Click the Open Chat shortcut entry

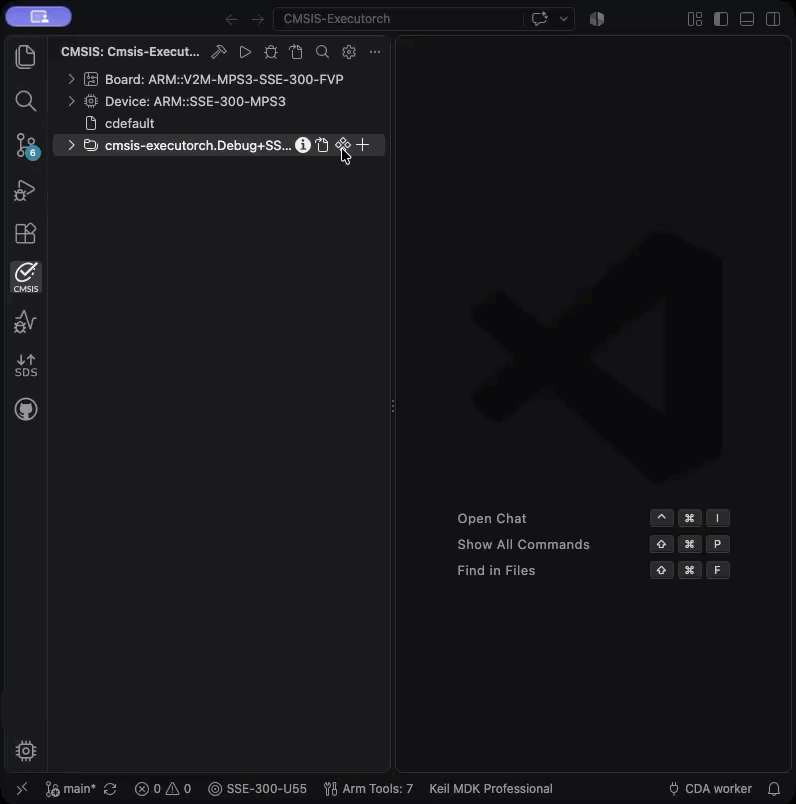point(491,518)
